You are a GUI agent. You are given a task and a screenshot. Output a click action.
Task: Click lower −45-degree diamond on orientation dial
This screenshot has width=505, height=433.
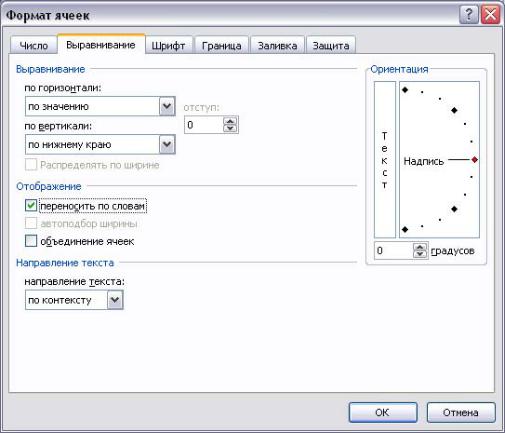[454, 209]
